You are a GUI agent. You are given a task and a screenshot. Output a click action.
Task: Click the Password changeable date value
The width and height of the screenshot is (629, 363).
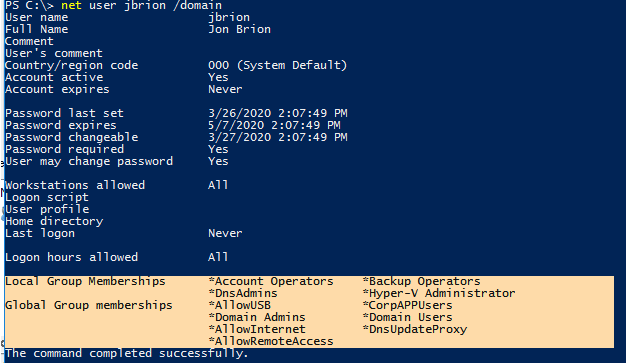point(278,138)
